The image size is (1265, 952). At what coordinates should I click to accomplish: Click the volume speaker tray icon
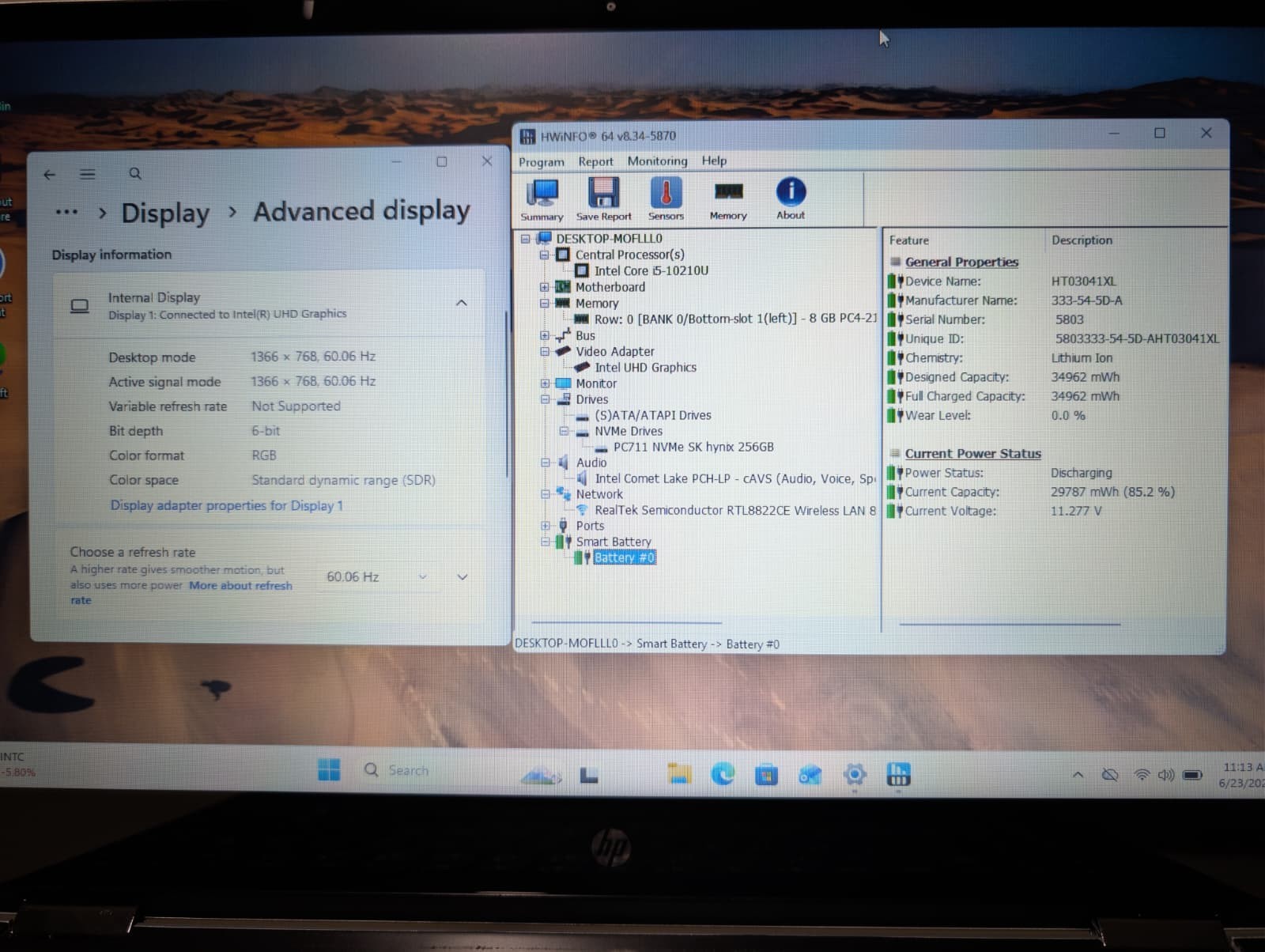[1166, 775]
